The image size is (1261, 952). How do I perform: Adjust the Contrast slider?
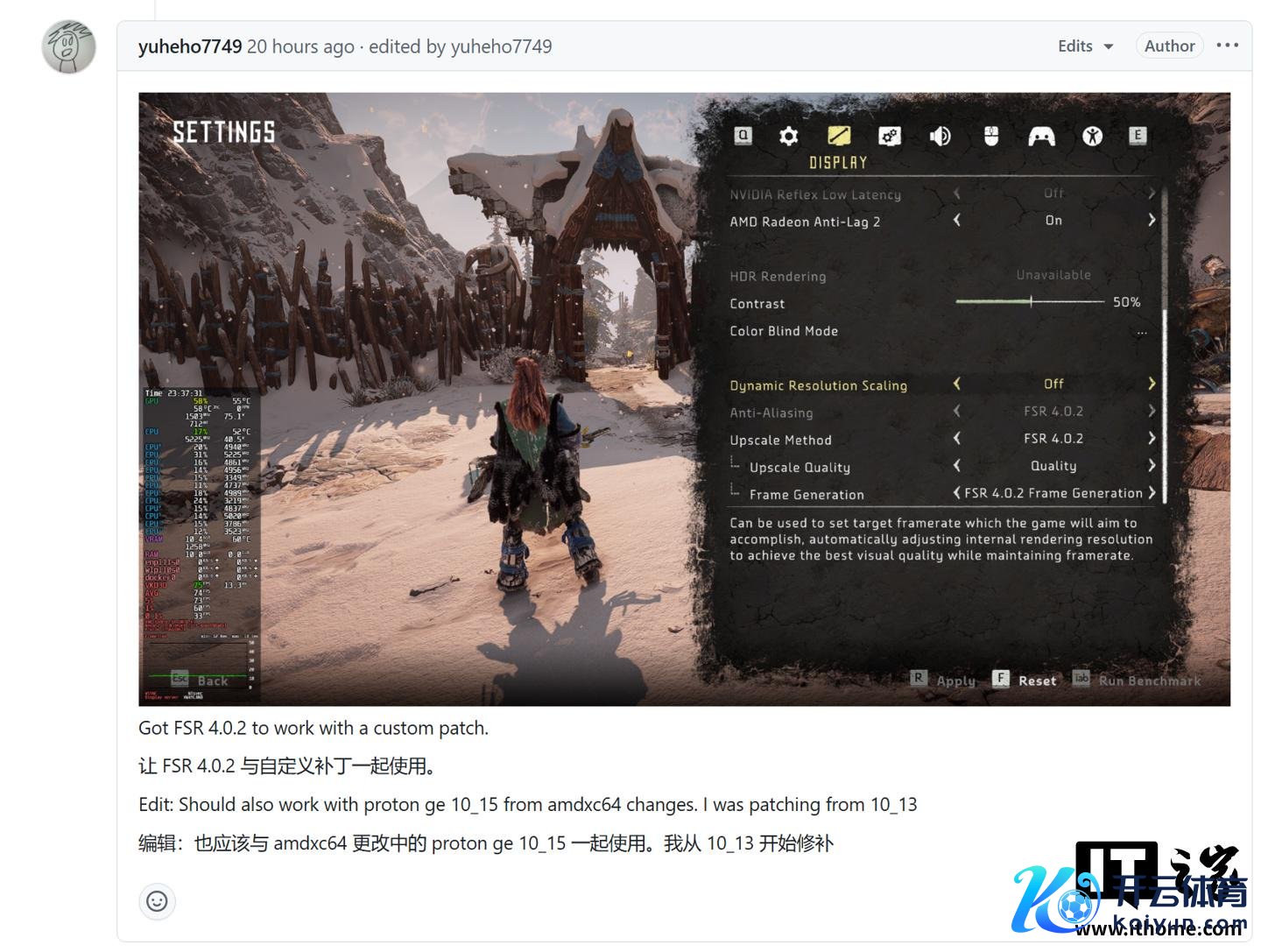(x=1031, y=302)
